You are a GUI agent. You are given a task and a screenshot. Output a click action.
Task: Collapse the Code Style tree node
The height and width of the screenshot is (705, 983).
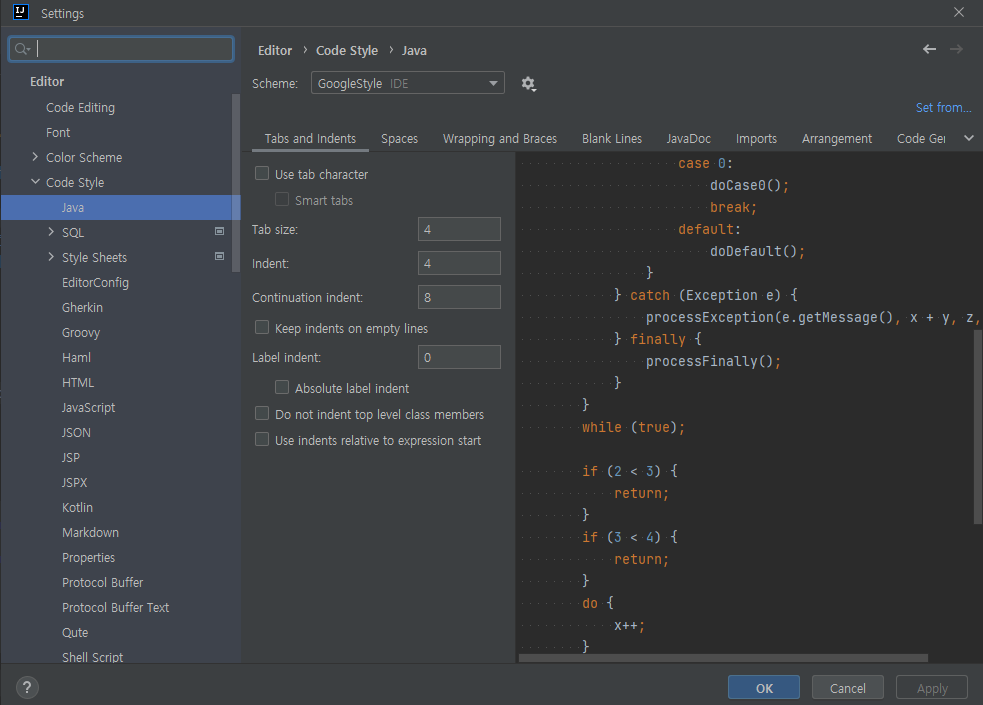point(35,182)
